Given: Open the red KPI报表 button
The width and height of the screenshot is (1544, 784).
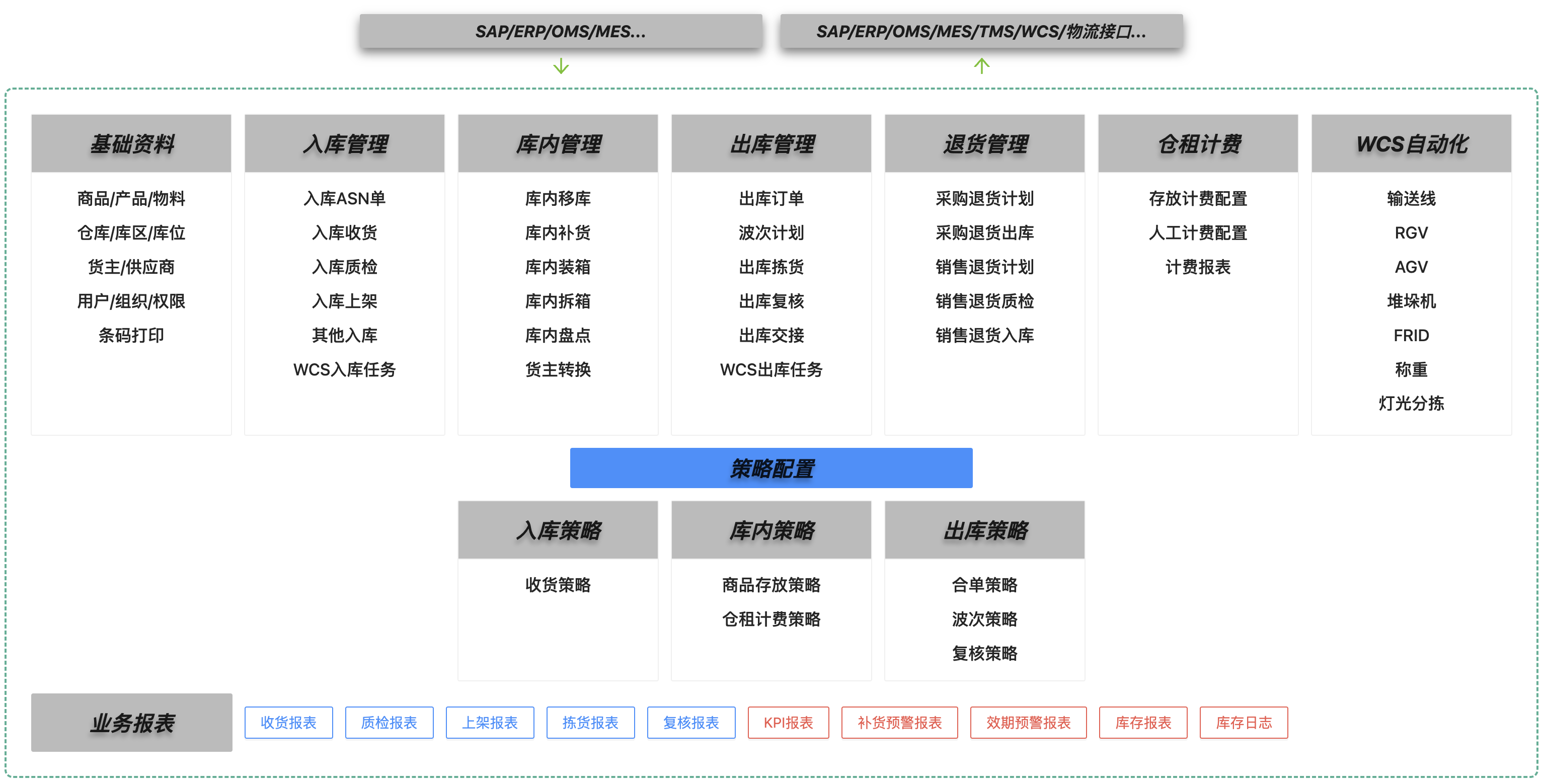Looking at the screenshot, I should 788,723.
